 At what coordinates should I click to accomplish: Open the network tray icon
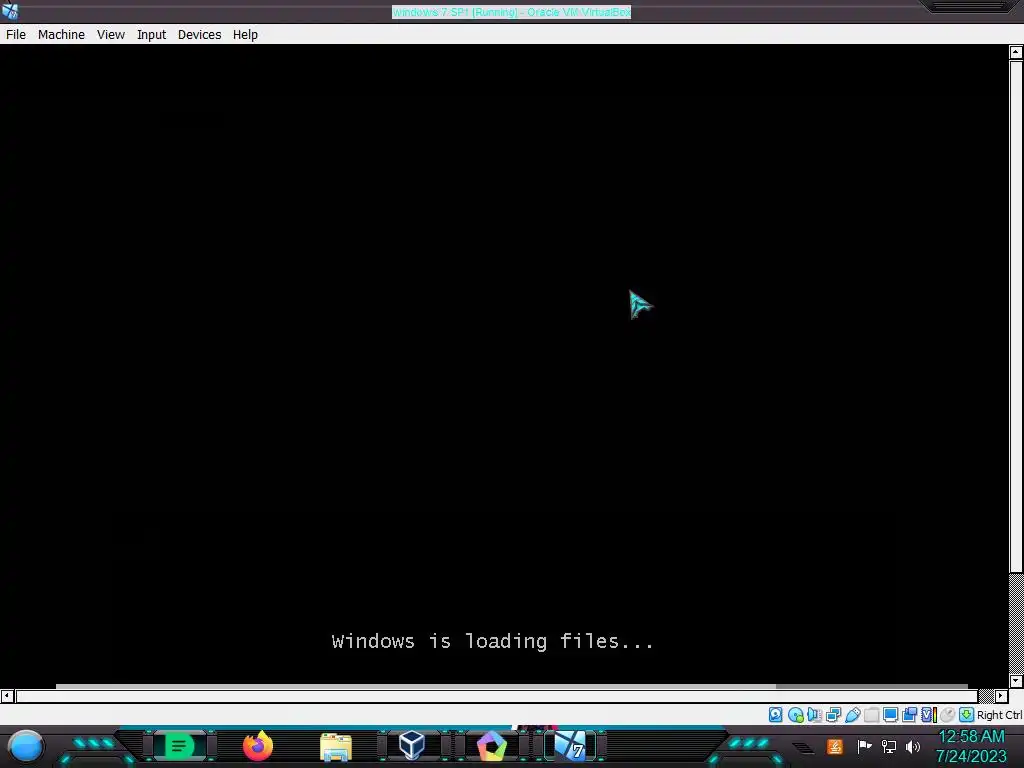tap(889, 746)
